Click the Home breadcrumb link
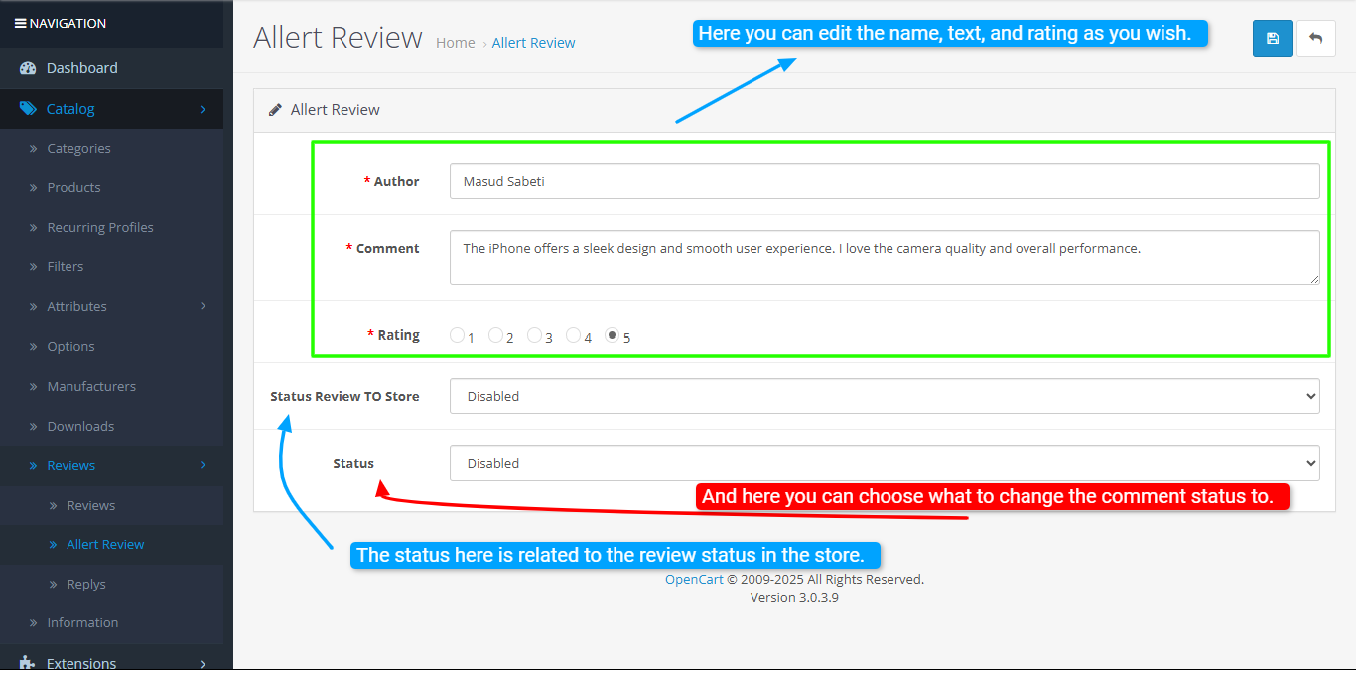 tap(455, 43)
